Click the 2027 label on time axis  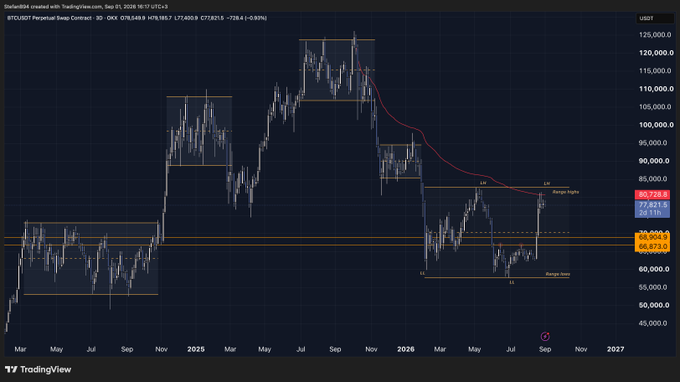[x=615, y=349]
